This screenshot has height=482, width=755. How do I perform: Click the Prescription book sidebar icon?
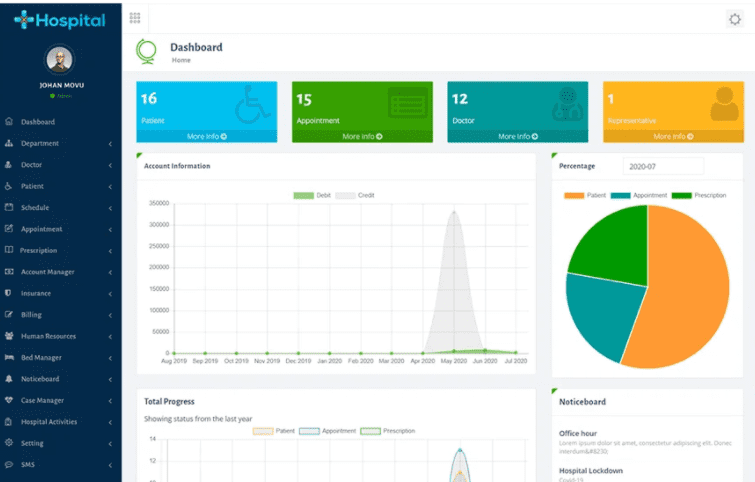(x=9, y=250)
